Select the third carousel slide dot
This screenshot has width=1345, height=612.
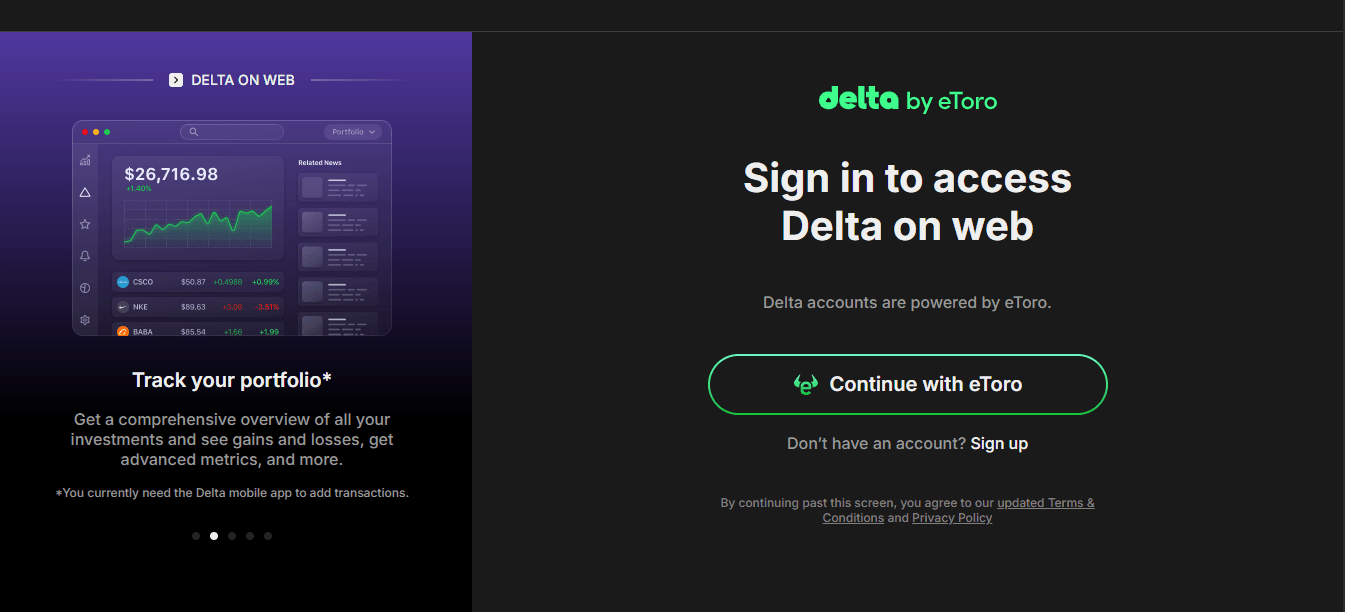point(232,536)
